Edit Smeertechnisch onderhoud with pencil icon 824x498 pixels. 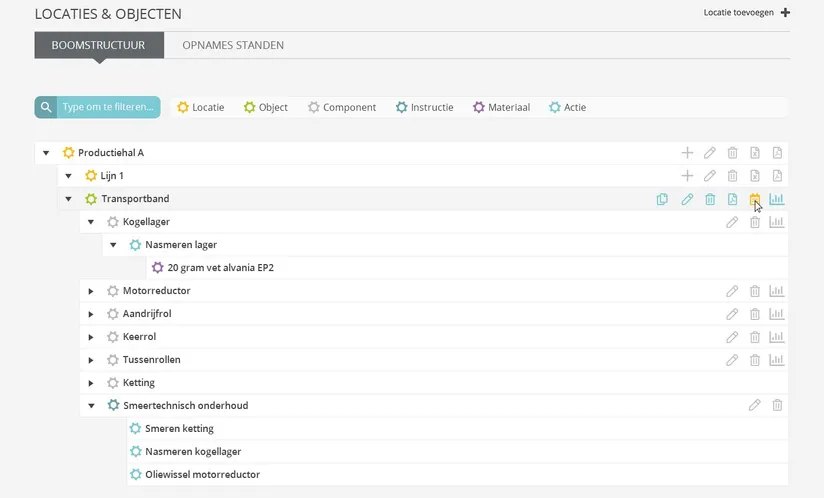click(755, 406)
